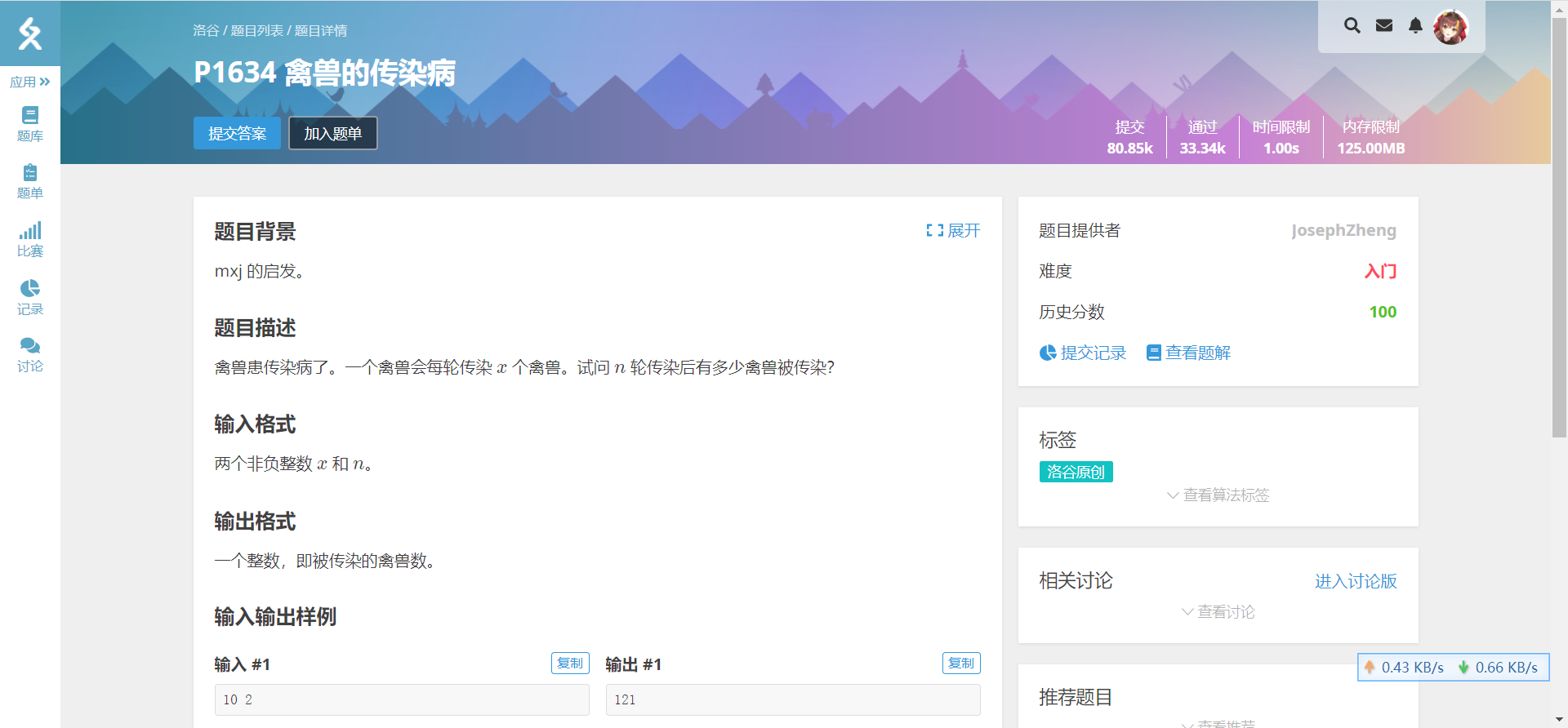Click the 洛谷原创 tag
The width and height of the screenshot is (1568, 728).
[1076, 472]
